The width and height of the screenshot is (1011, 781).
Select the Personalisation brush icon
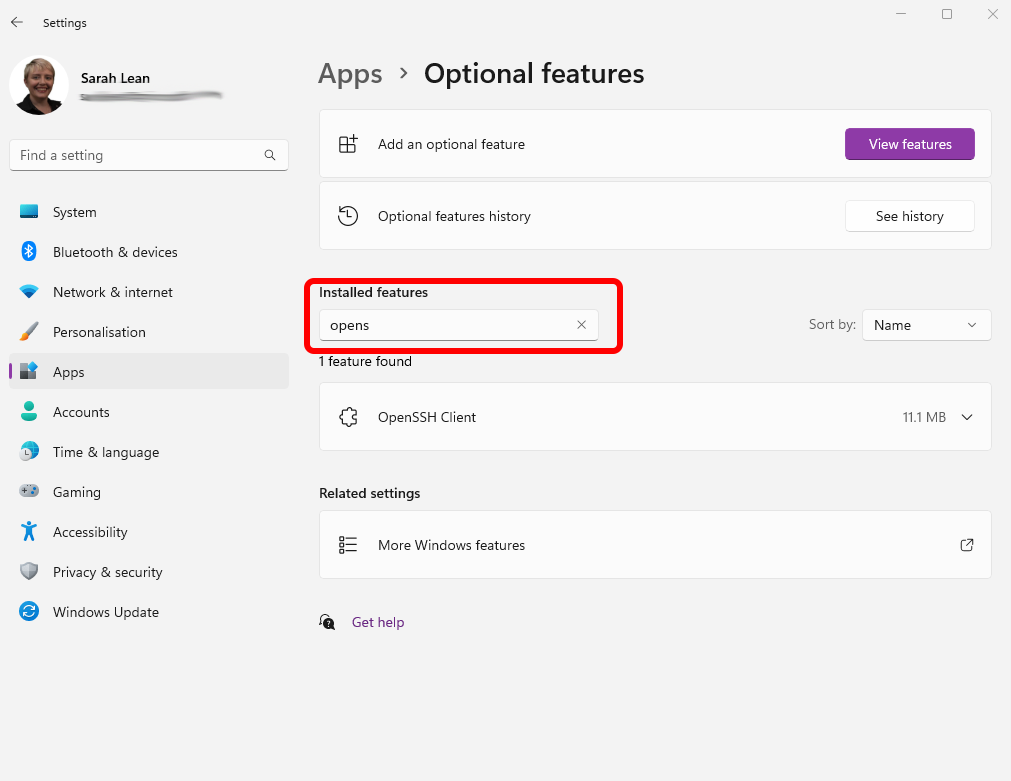28,331
